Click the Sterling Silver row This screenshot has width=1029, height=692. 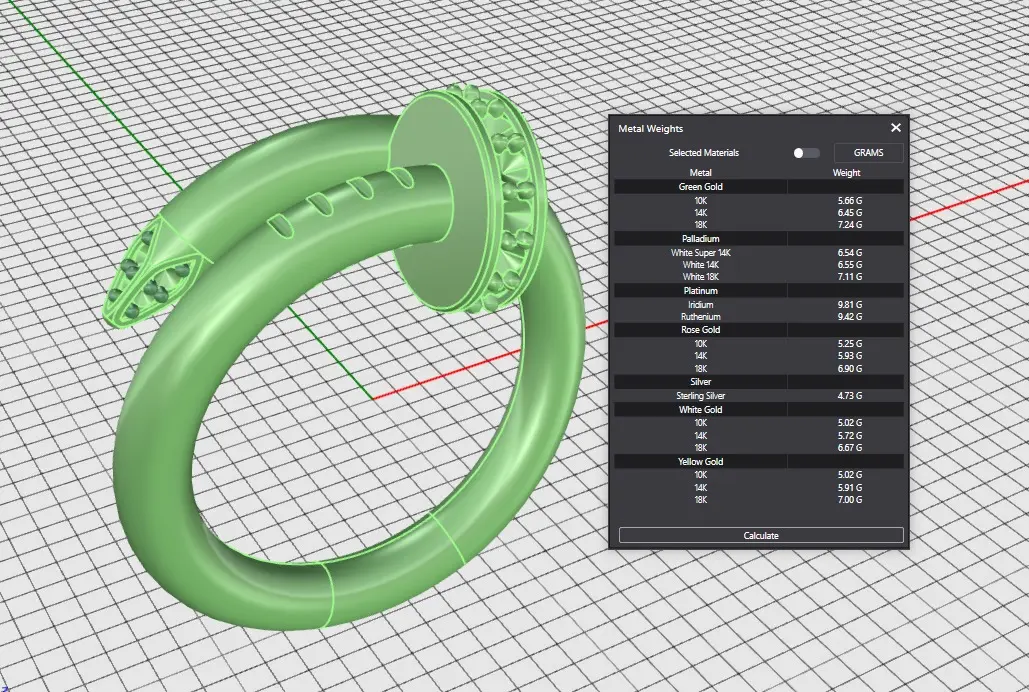(x=759, y=396)
